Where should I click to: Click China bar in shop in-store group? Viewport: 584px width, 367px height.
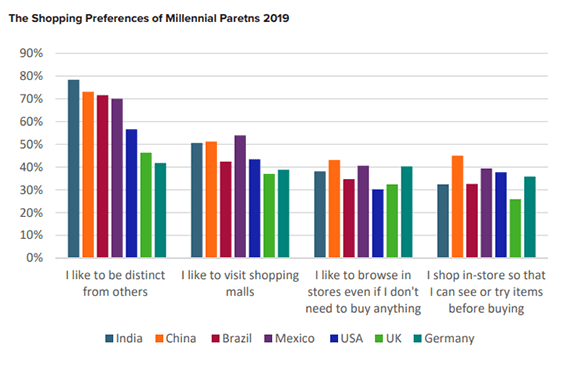click(x=457, y=206)
